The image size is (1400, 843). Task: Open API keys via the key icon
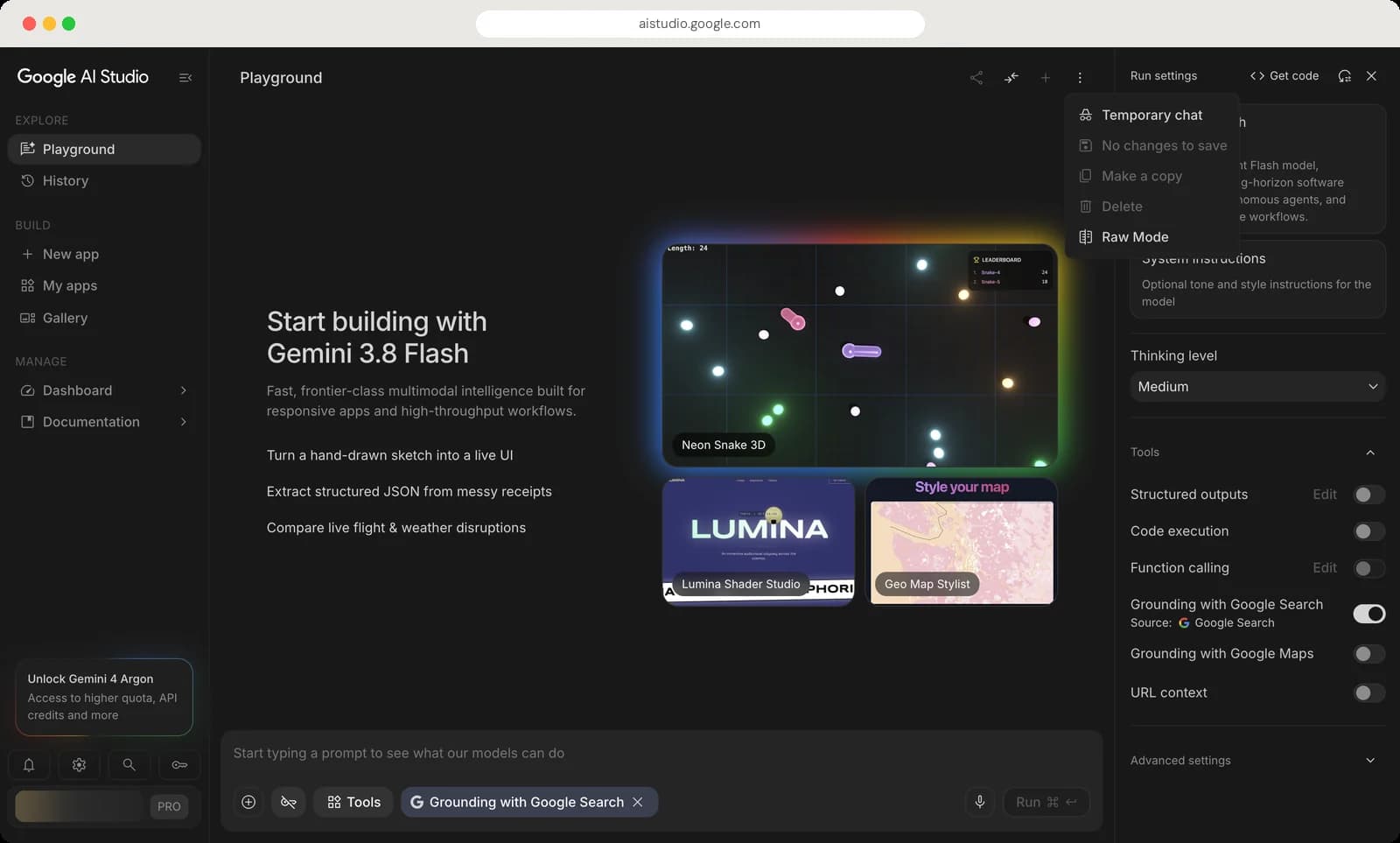[179, 765]
